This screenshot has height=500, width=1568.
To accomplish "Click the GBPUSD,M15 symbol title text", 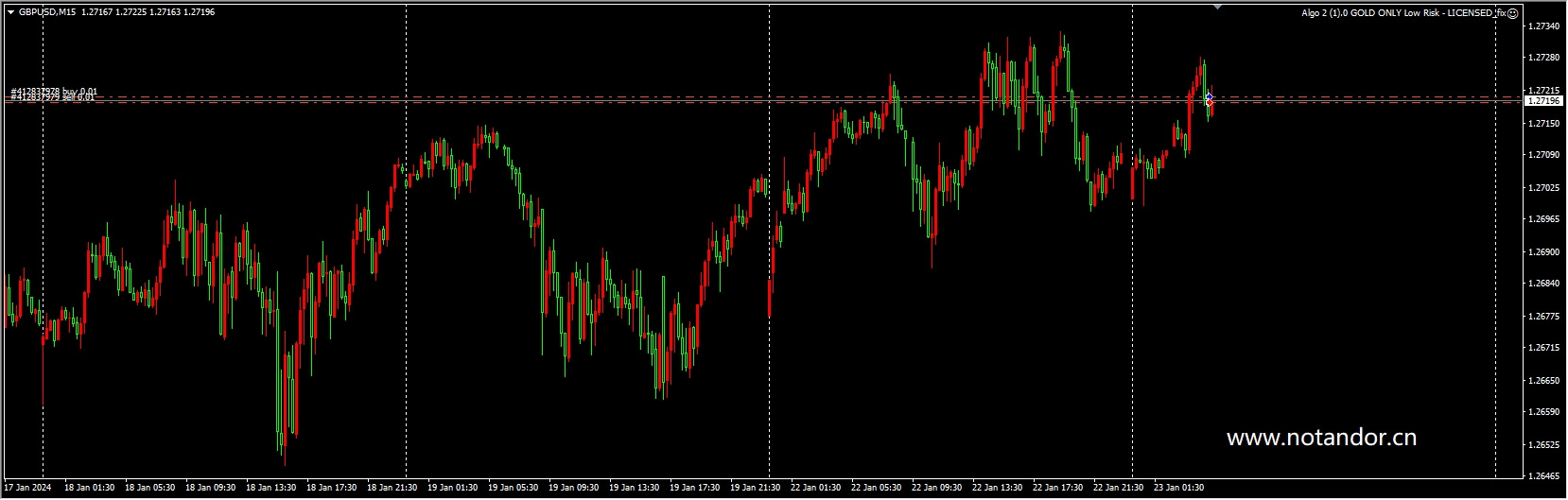I will tap(47, 11).
